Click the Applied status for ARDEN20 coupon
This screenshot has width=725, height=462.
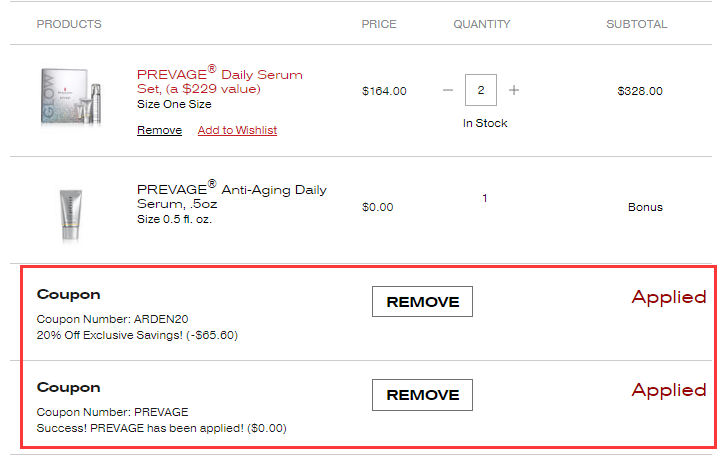pos(668,297)
